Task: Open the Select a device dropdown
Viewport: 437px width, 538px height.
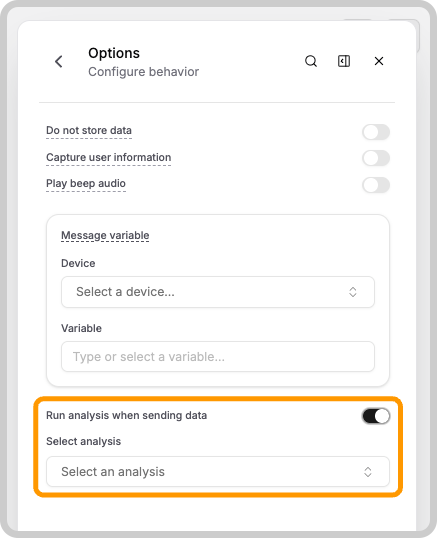Action: (218, 292)
